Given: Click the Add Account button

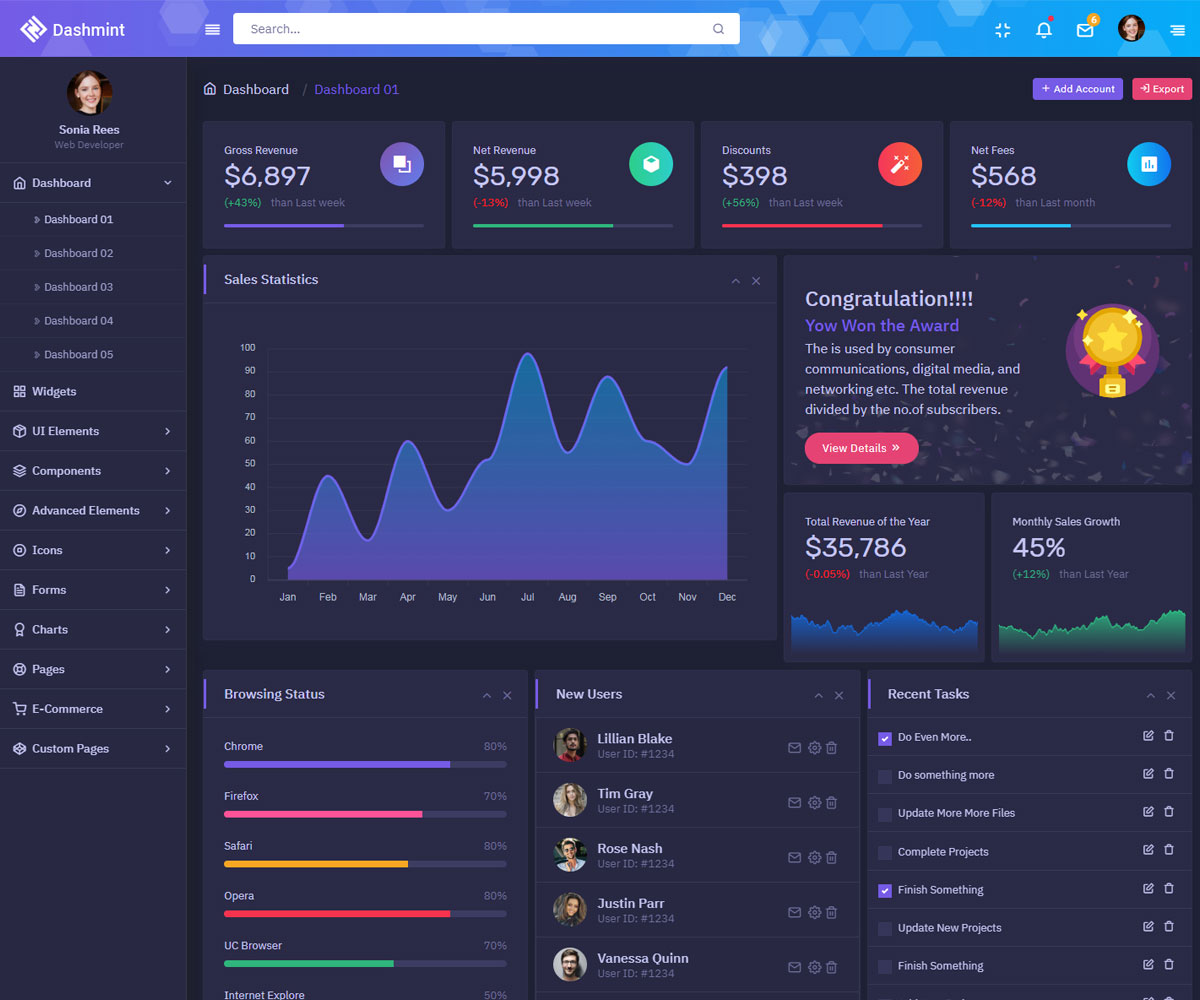Looking at the screenshot, I should (x=1077, y=89).
